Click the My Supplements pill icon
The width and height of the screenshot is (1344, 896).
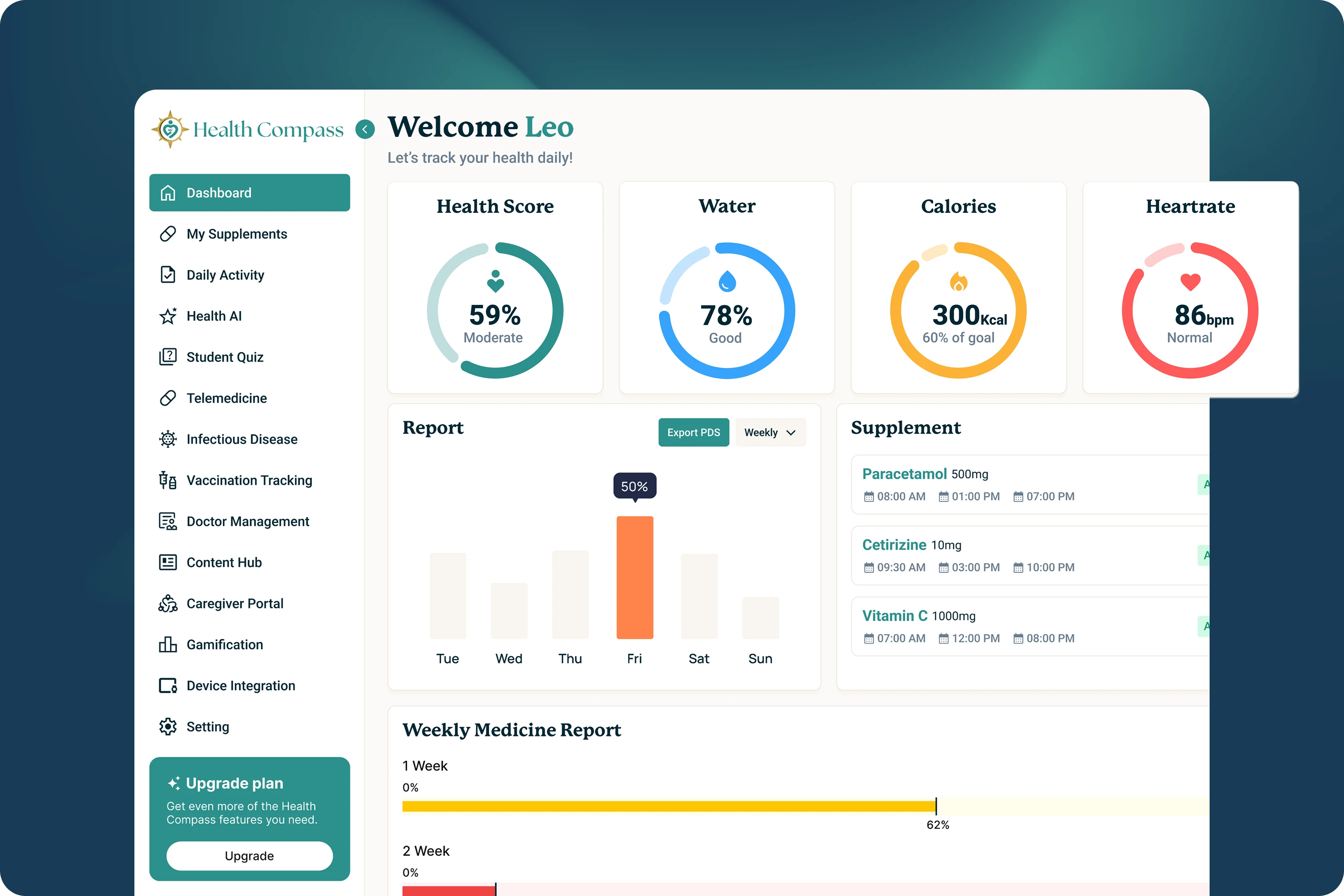(x=168, y=234)
